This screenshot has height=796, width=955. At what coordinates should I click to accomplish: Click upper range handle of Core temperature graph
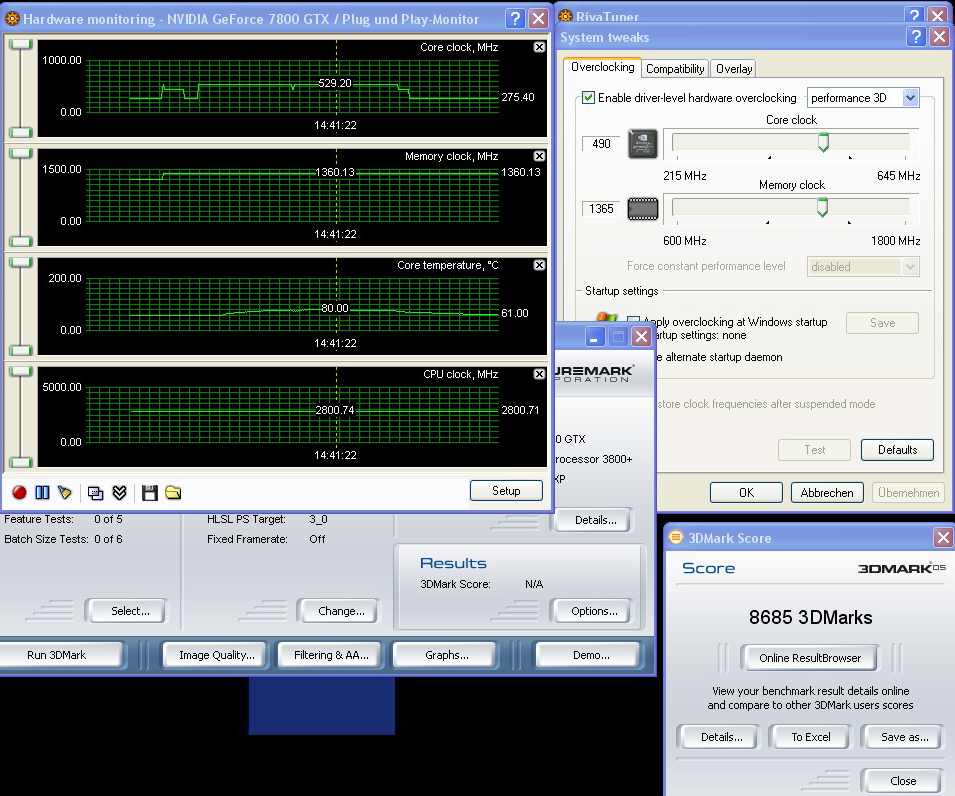(x=21, y=262)
